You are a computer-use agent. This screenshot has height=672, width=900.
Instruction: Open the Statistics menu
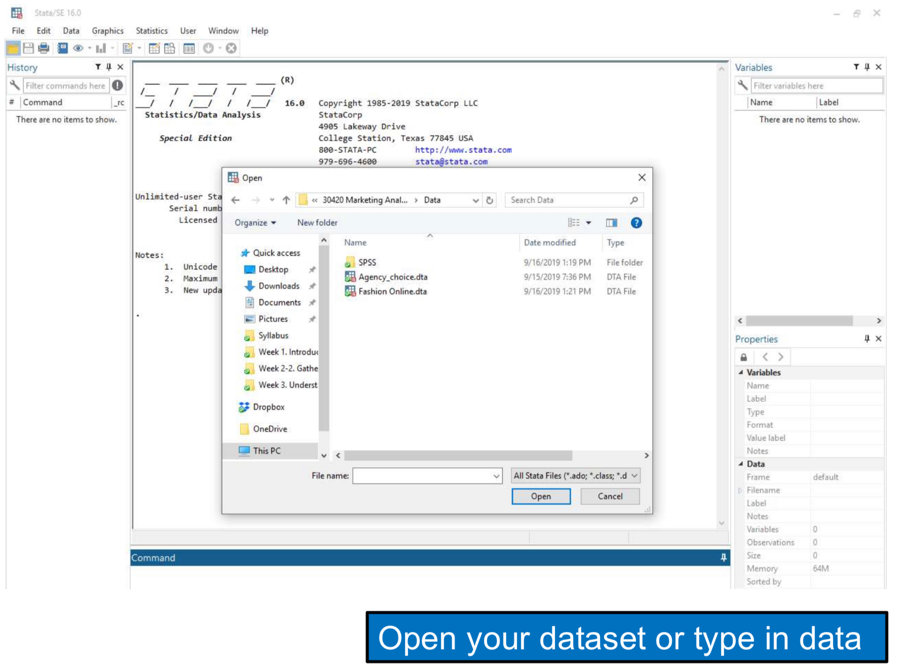(x=152, y=30)
